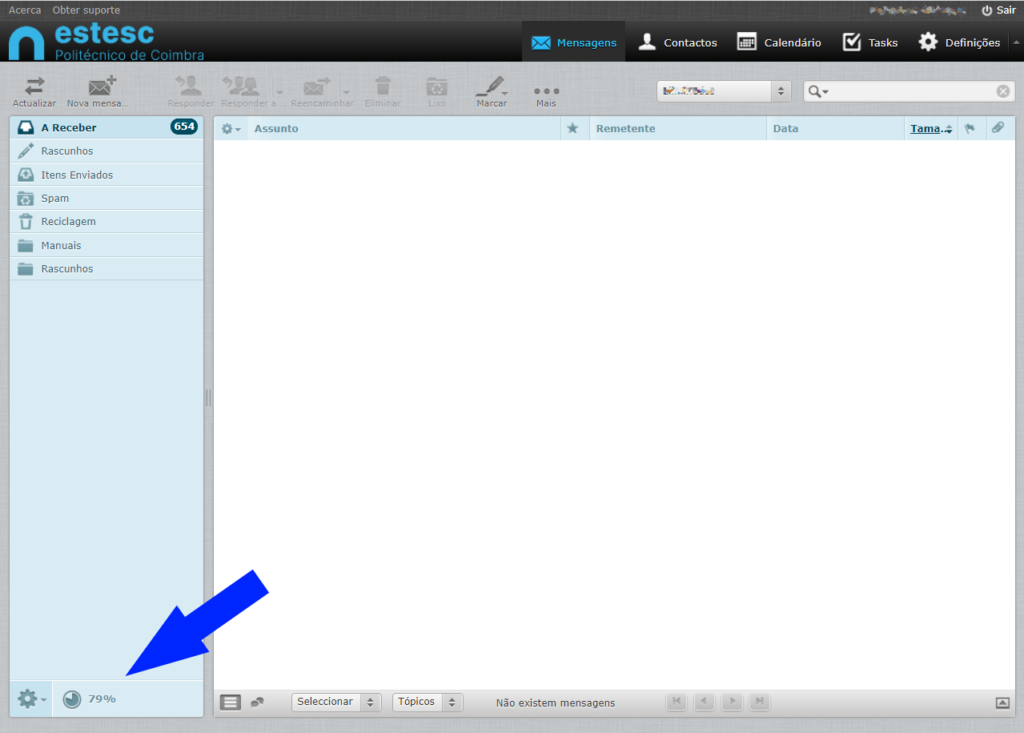Open the Reencaminhar dropdown arrow
This screenshot has width=1024, height=733.
(346, 92)
